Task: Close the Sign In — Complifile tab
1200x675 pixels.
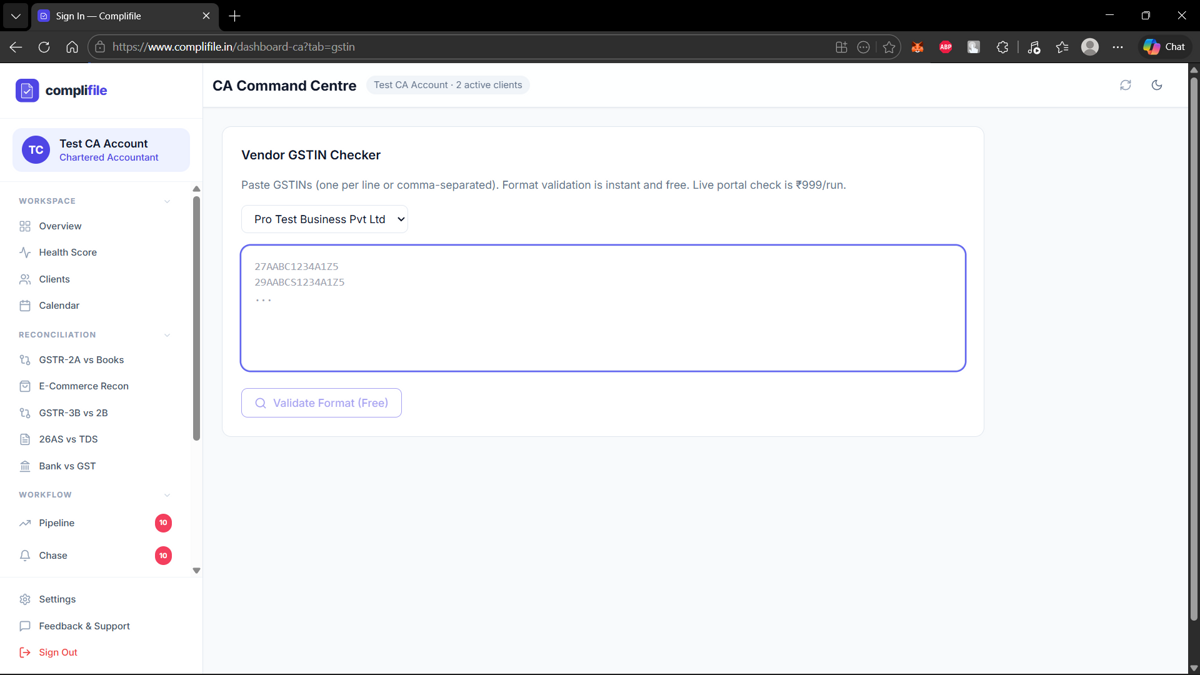Action: coord(206,16)
